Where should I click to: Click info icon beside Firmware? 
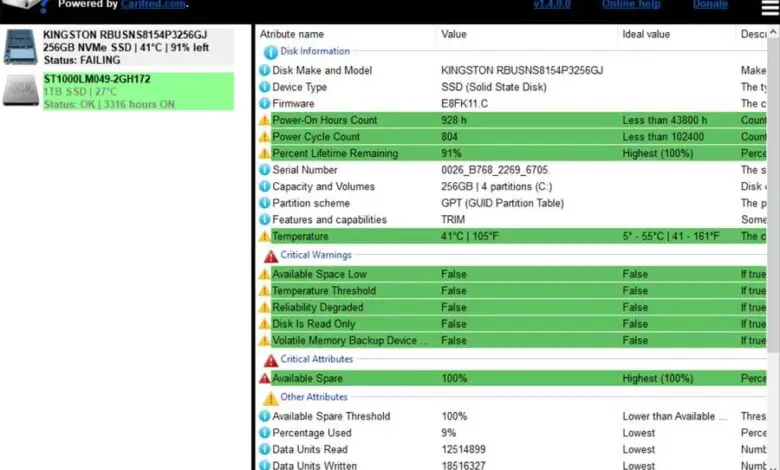coord(264,103)
